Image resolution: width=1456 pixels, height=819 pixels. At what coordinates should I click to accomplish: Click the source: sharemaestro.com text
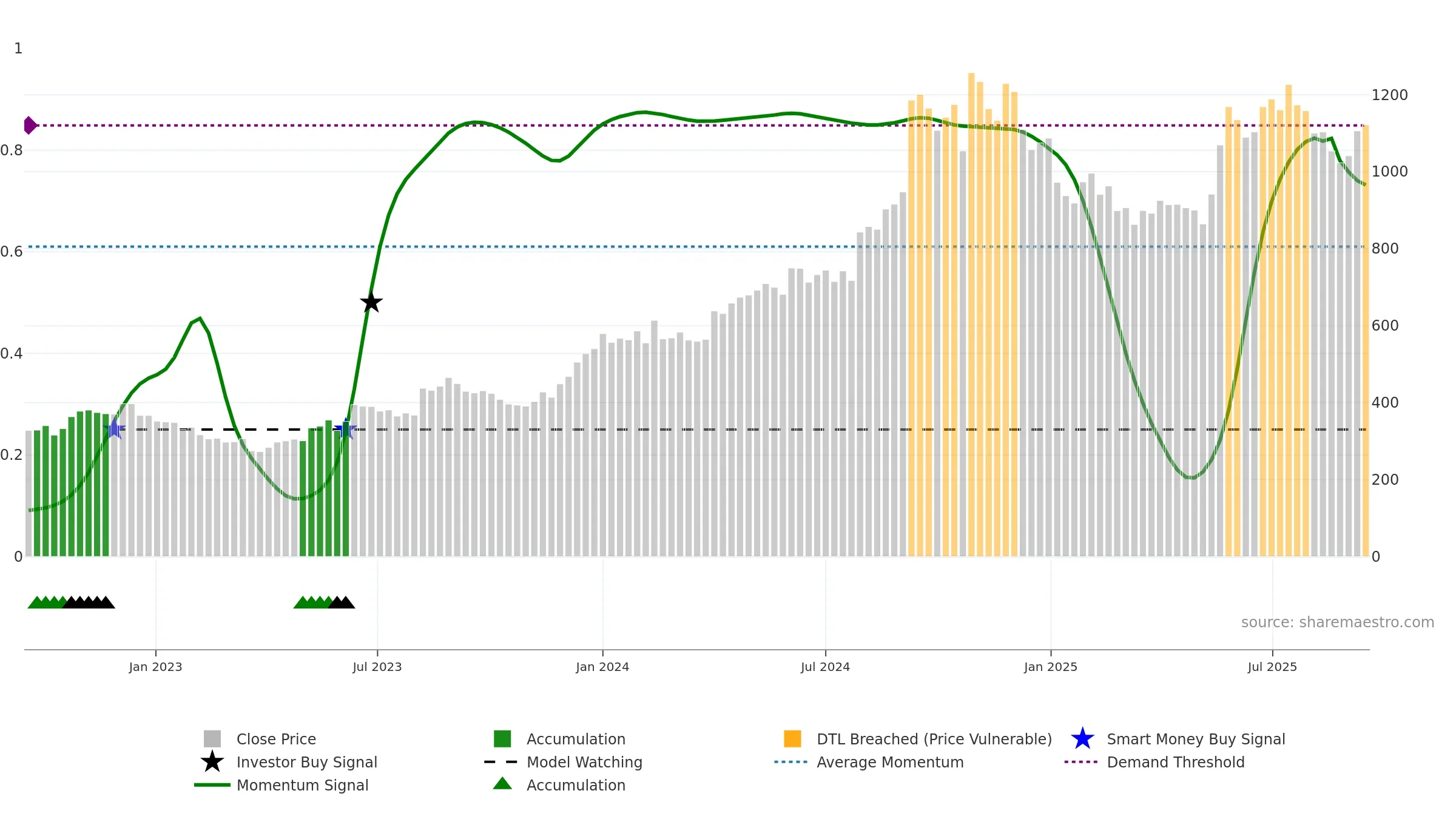click(1338, 622)
